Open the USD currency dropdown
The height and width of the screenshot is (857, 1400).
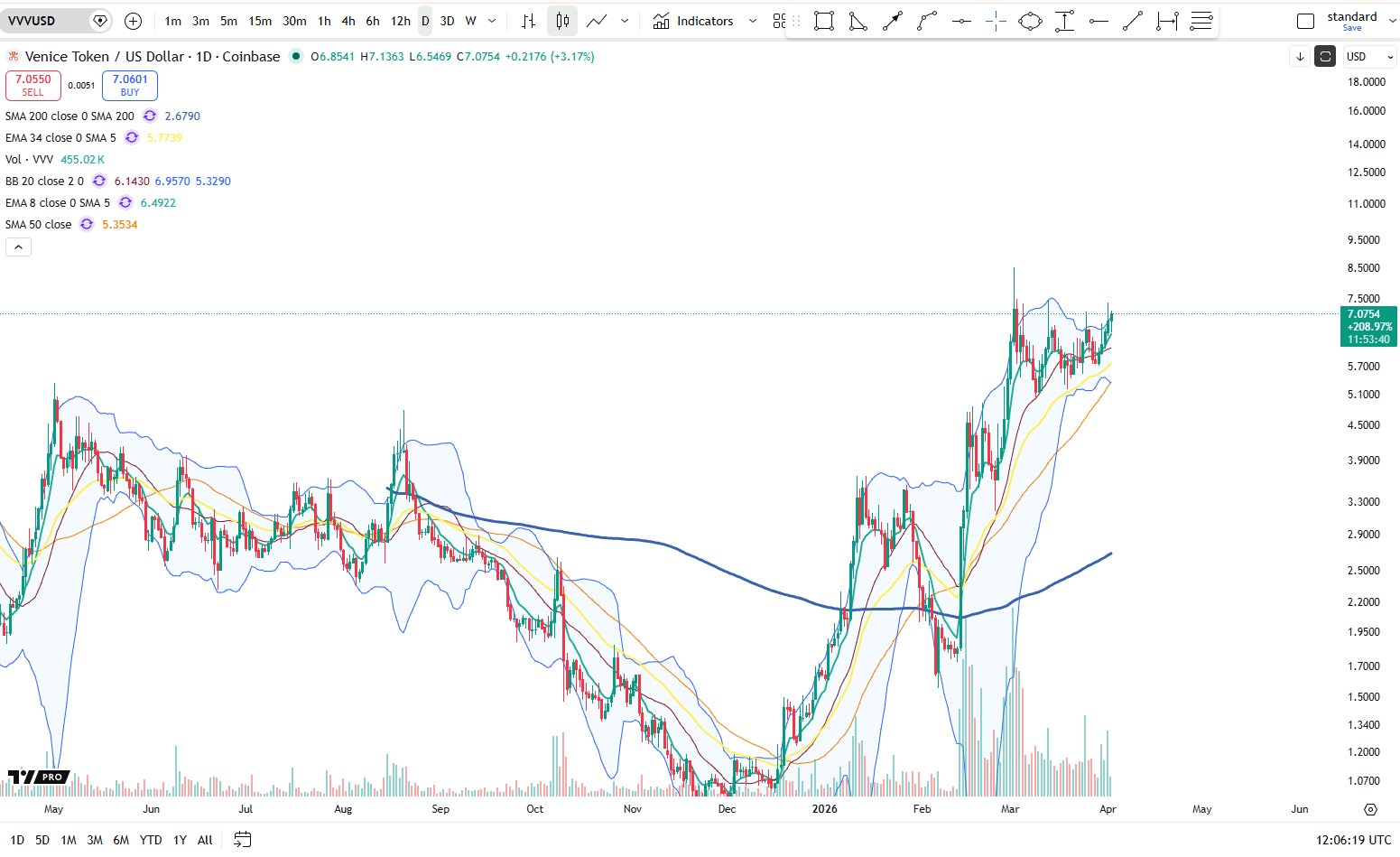click(1368, 57)
